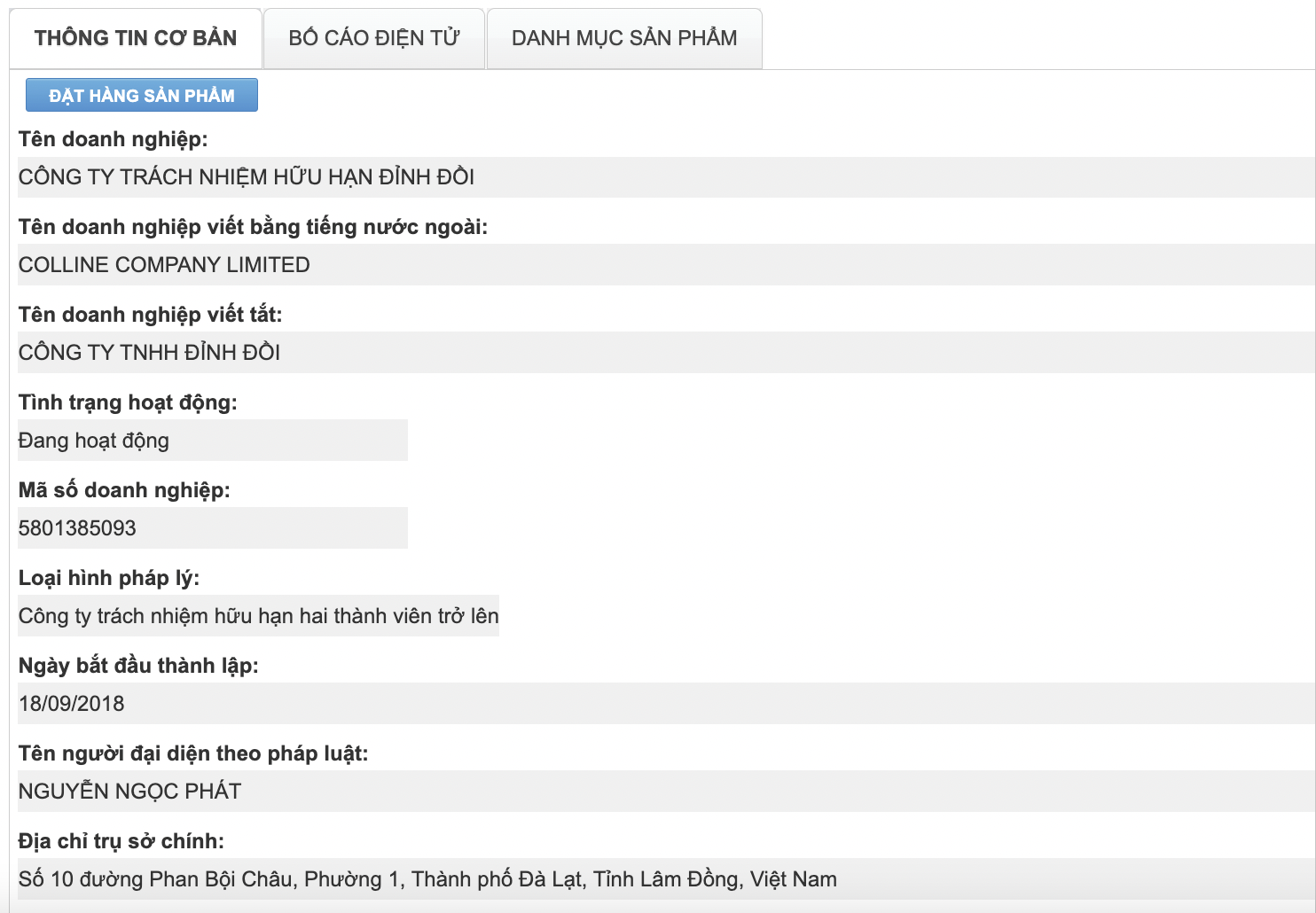Screen dimensions: 1316x913
Task: Click the Địa chỉ trụ sở chính label
Action: pyautogui.click(x=121, y=841)
